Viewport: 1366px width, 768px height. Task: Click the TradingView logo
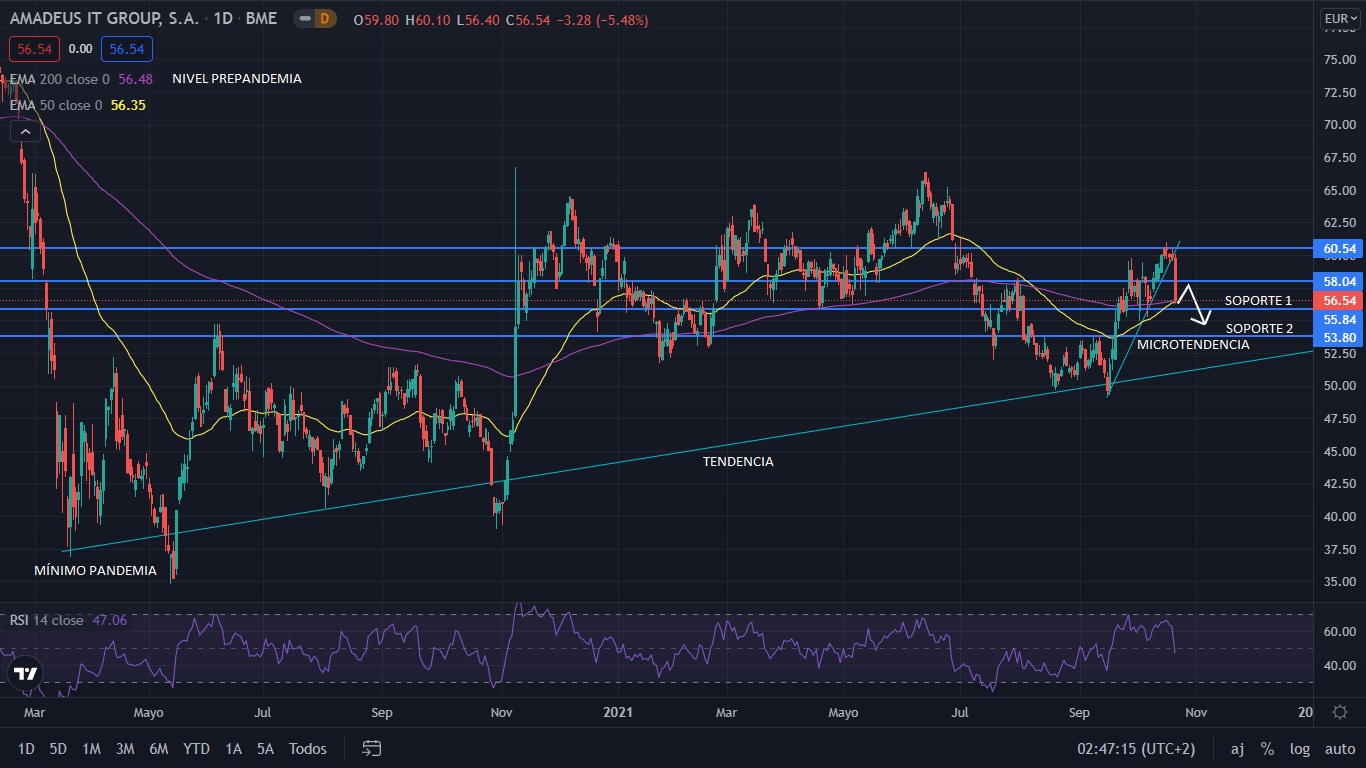coord(25,673)
